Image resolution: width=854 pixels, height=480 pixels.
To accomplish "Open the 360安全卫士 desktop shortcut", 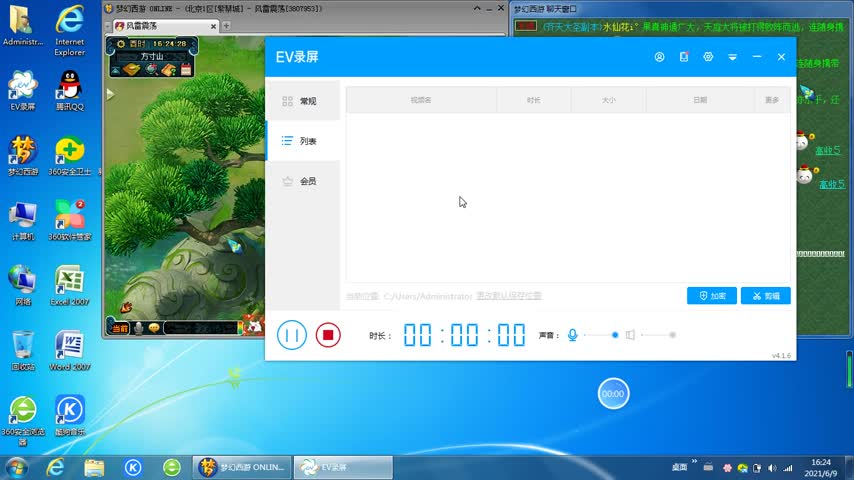I will pos(70,156).
